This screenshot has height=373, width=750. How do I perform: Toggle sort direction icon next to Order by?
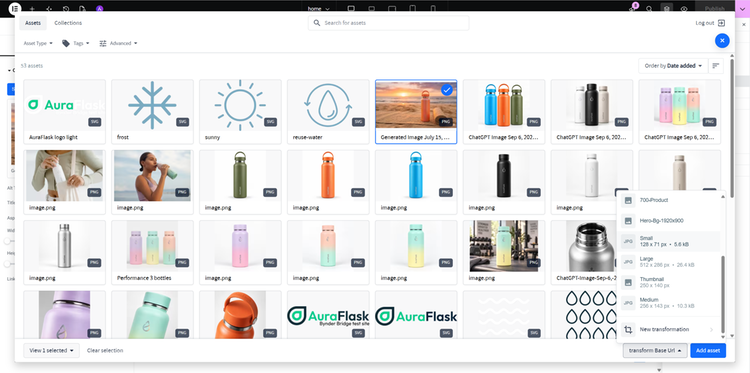[716, 66]
